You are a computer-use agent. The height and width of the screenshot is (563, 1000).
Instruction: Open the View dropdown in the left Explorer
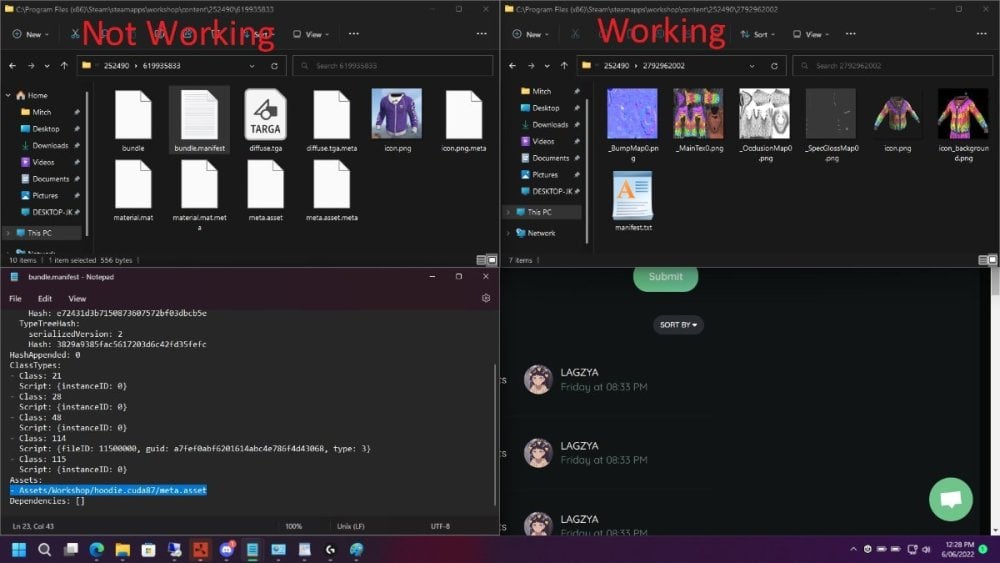[x=313, y=34]
